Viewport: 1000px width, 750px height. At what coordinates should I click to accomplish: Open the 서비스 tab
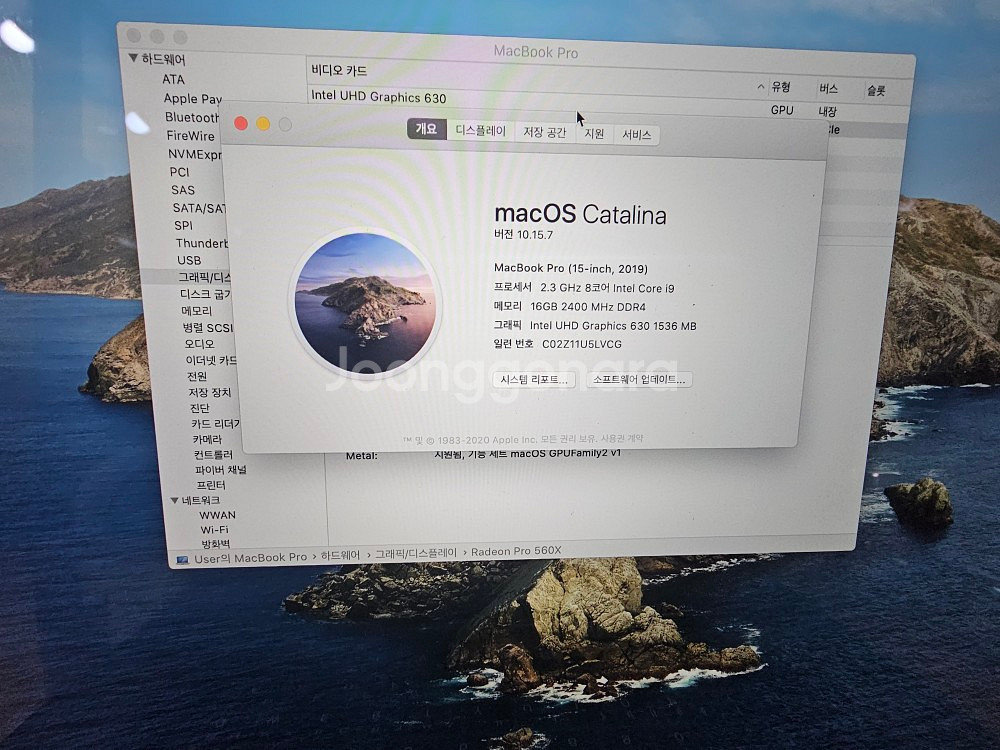636,135
